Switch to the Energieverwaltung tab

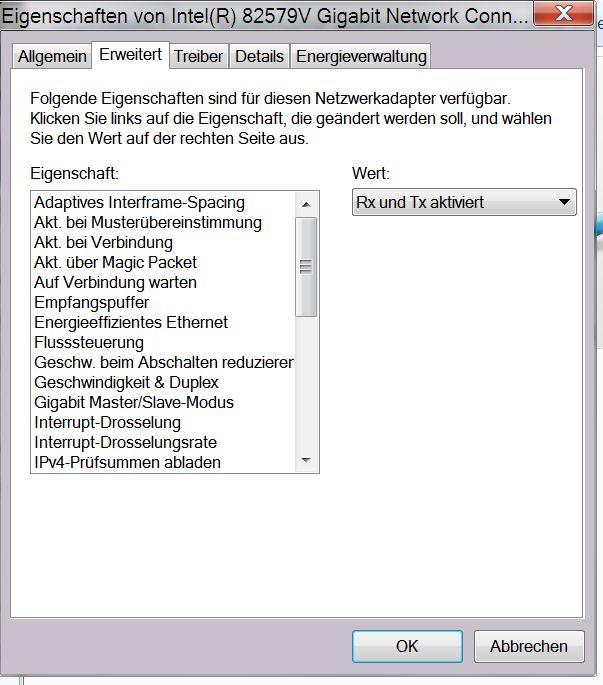tap(361, 56)
